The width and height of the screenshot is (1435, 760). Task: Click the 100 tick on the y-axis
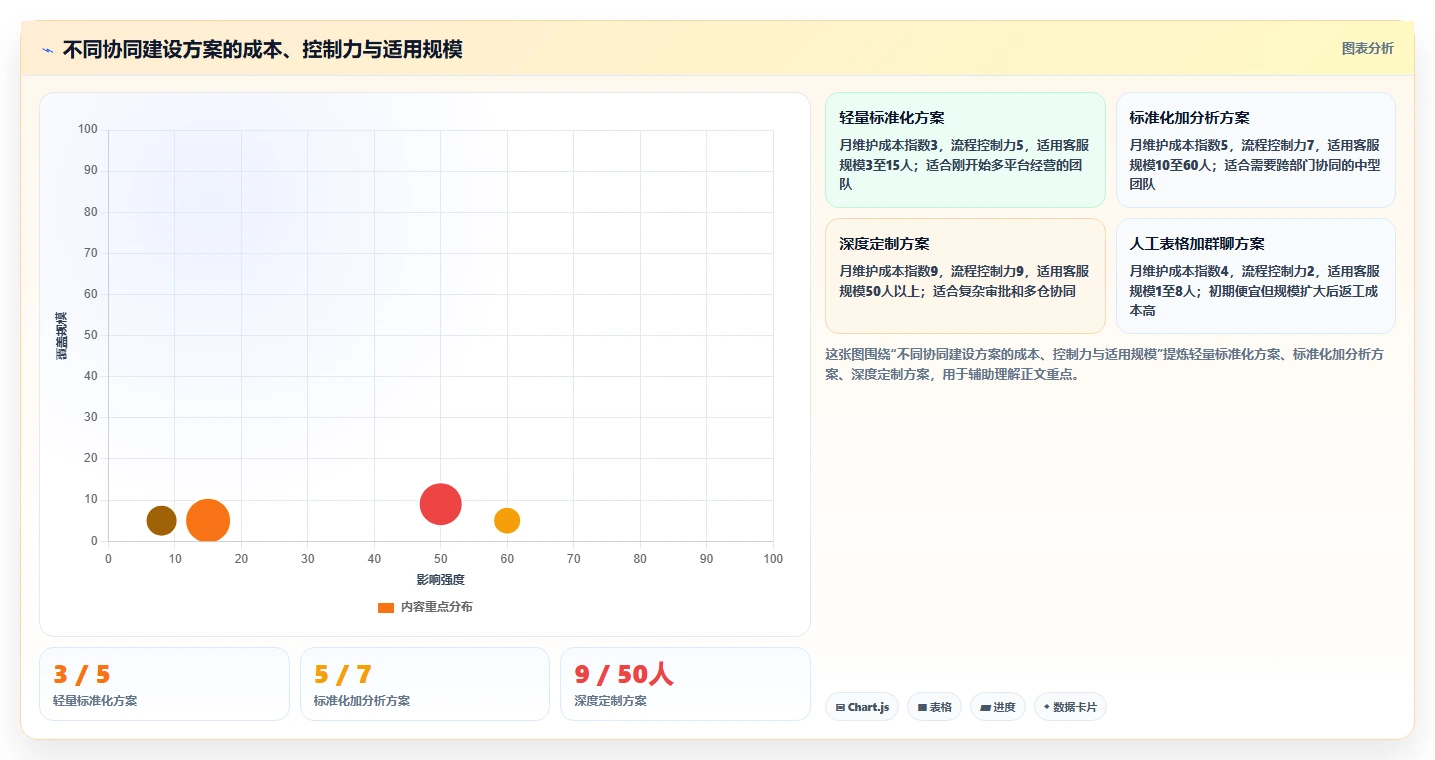[88, 129]
